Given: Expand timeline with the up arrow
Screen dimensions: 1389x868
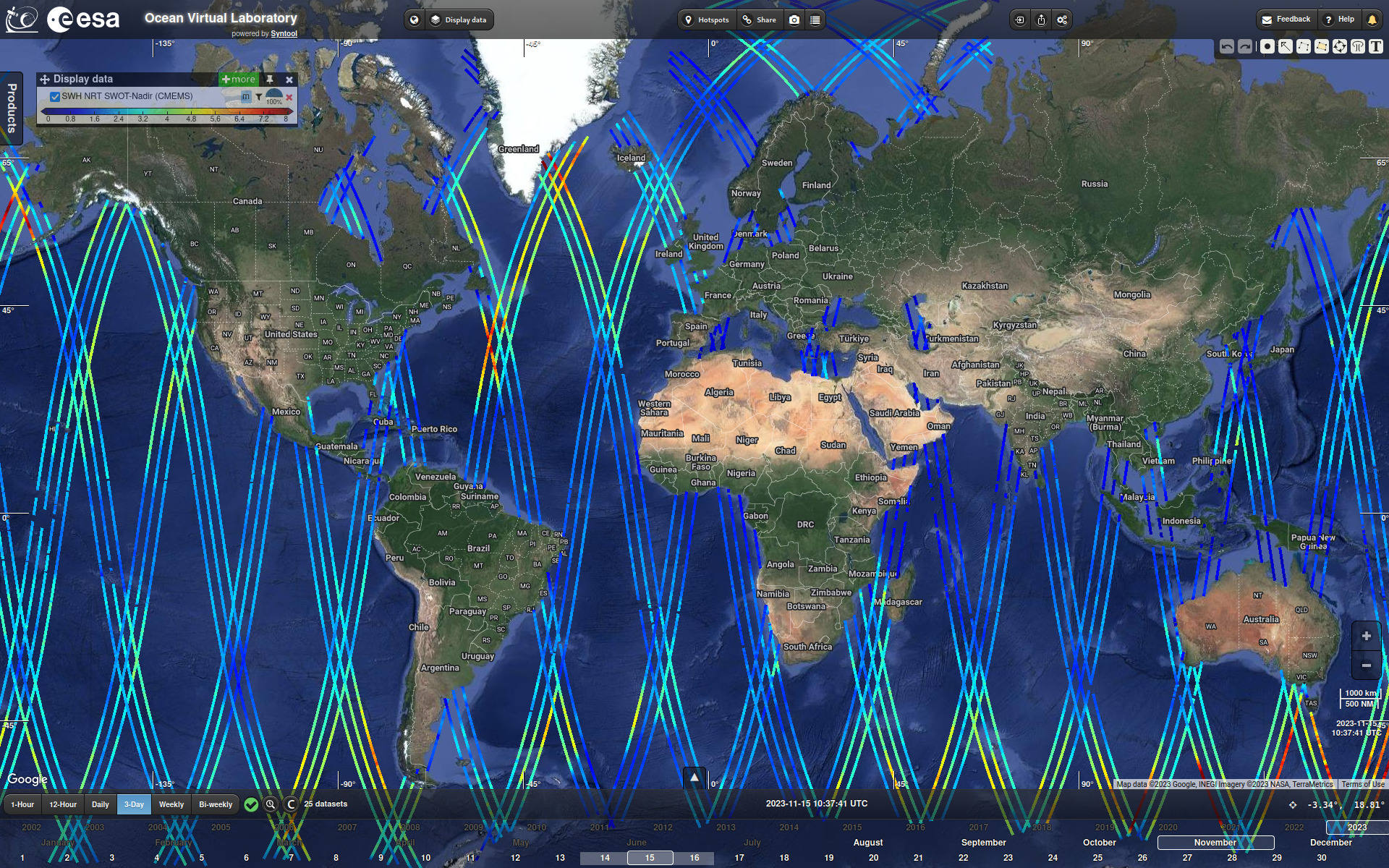Looking at the screenshot, I should (x=694, y=778).
